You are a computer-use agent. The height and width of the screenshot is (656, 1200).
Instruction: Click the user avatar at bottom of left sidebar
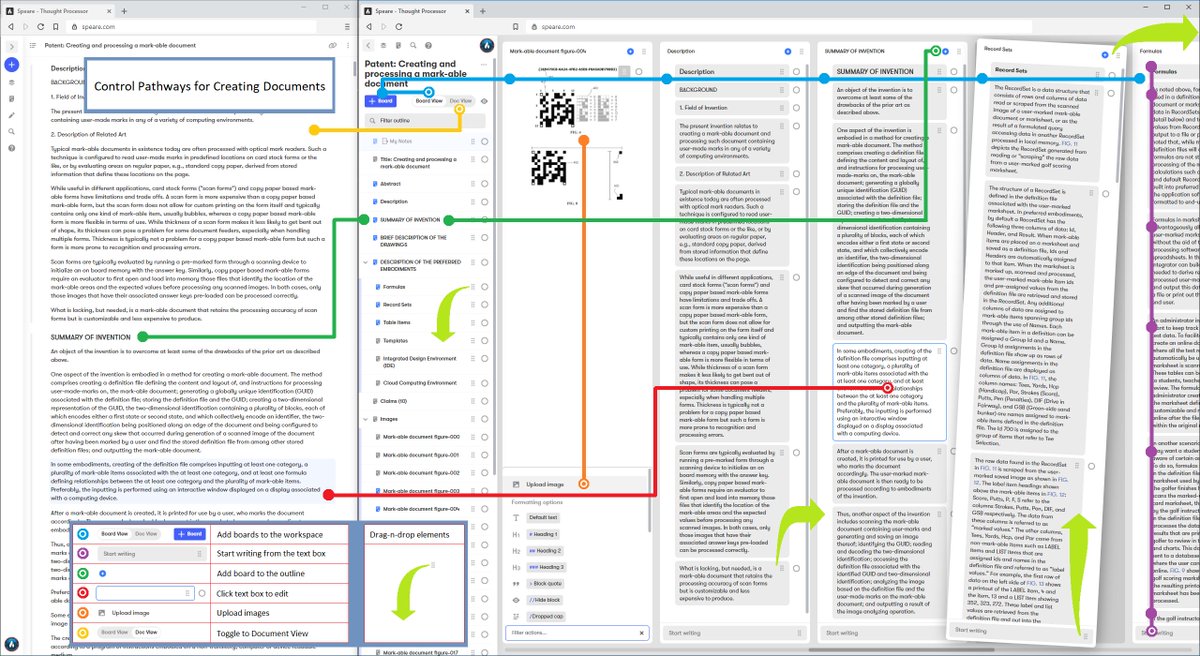click(10, 643)
